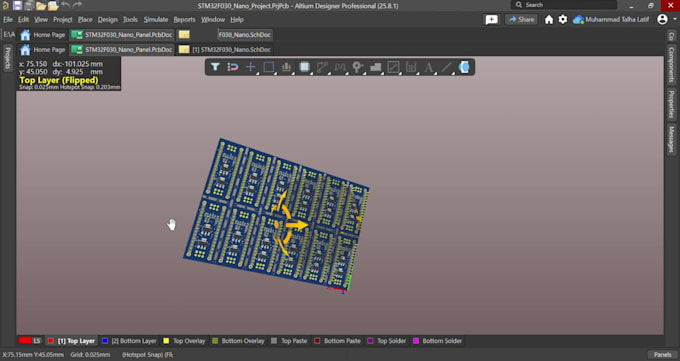Click the Open folder icon in the title bar
680x361 pixels.
tap(41, 5)
